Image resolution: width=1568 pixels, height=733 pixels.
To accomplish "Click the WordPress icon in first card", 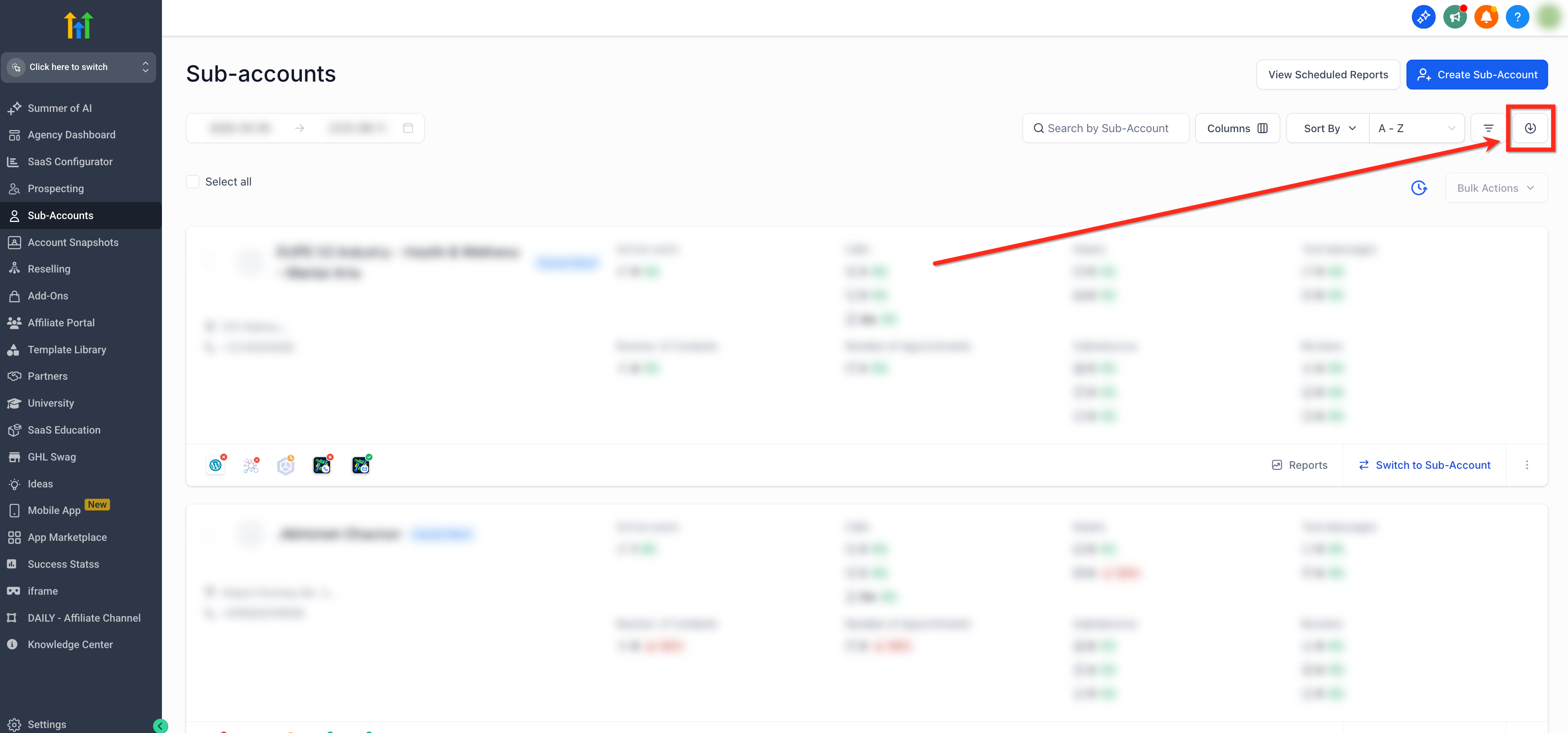I will point(215,465).
